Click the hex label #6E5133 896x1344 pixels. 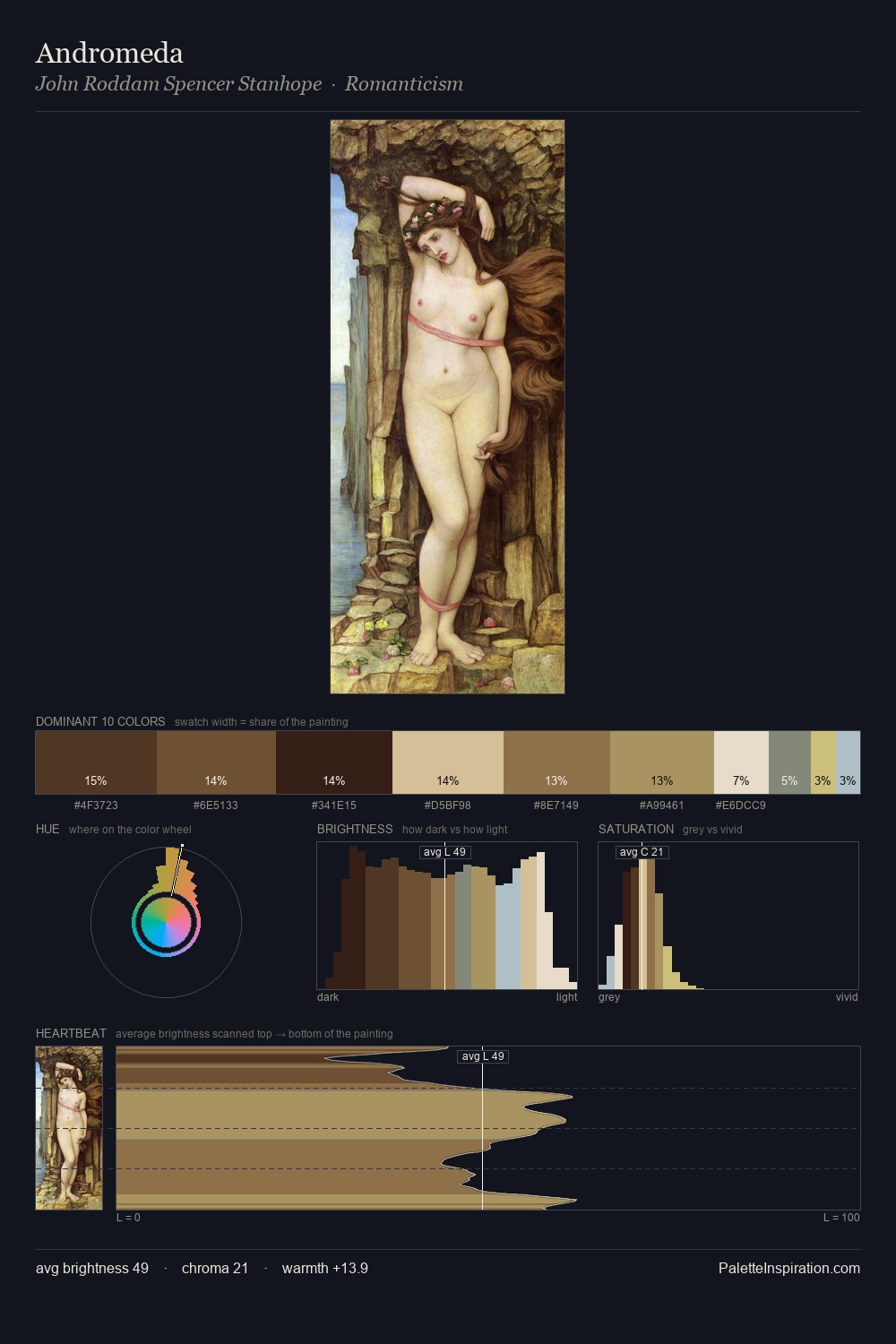[216, 806]
